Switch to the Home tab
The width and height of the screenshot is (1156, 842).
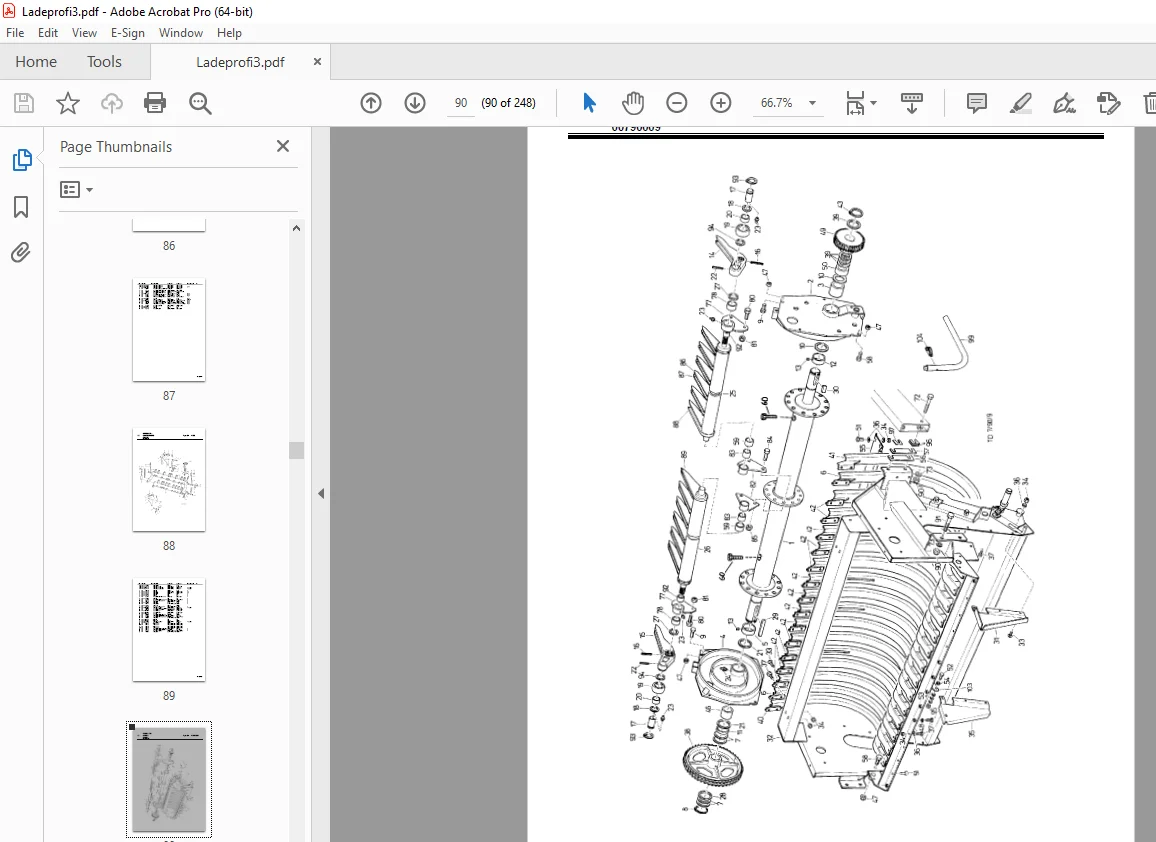coord(36,62)
